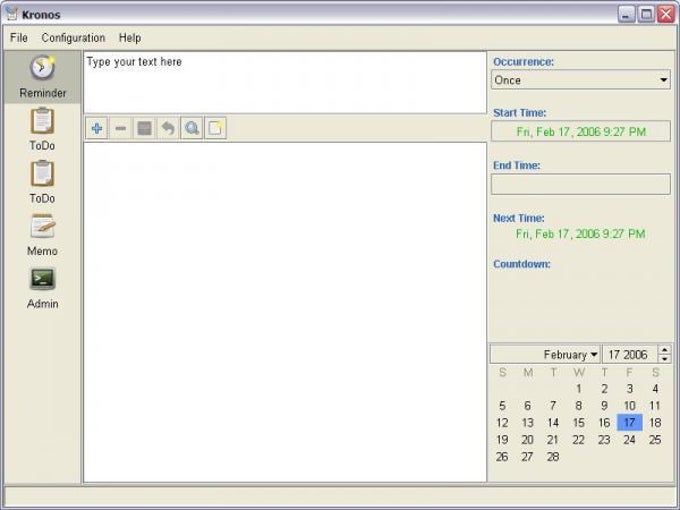This screenshot has width=680, height=510.
Task: Select calendar day 13
Action: coord(527,422)
